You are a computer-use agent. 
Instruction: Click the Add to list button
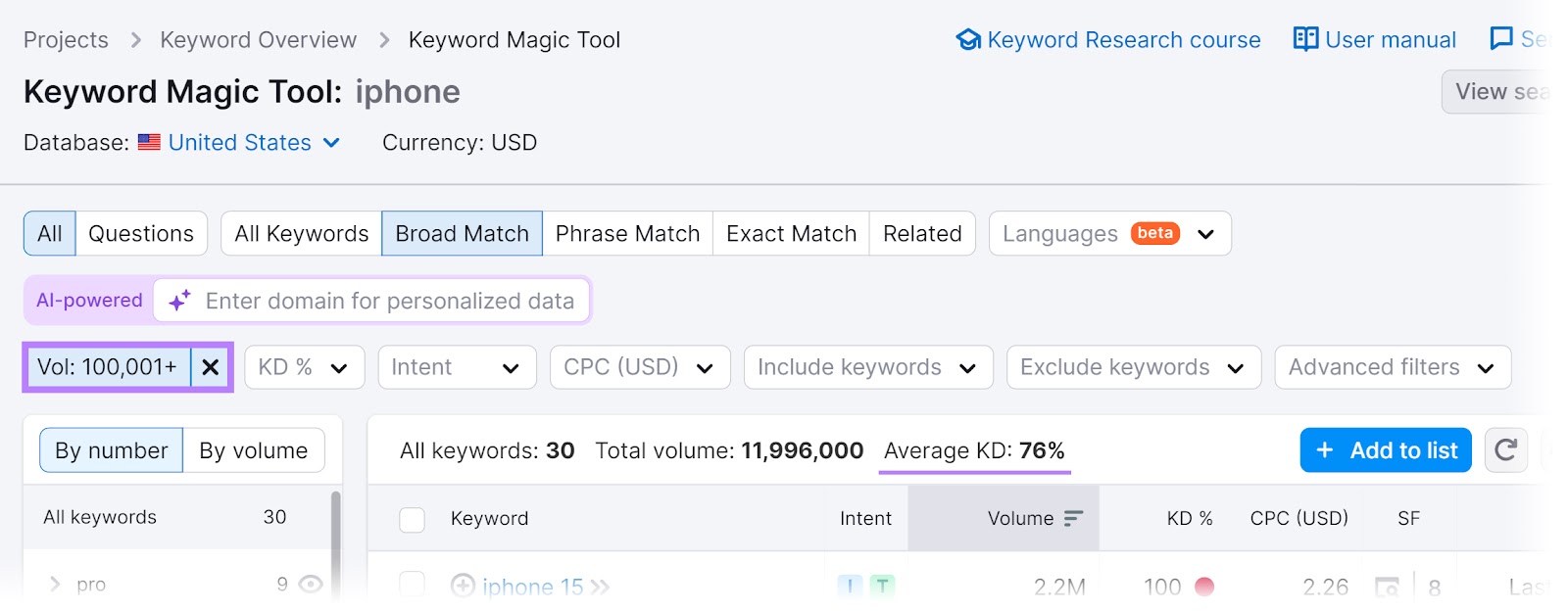click(1385, 450)
